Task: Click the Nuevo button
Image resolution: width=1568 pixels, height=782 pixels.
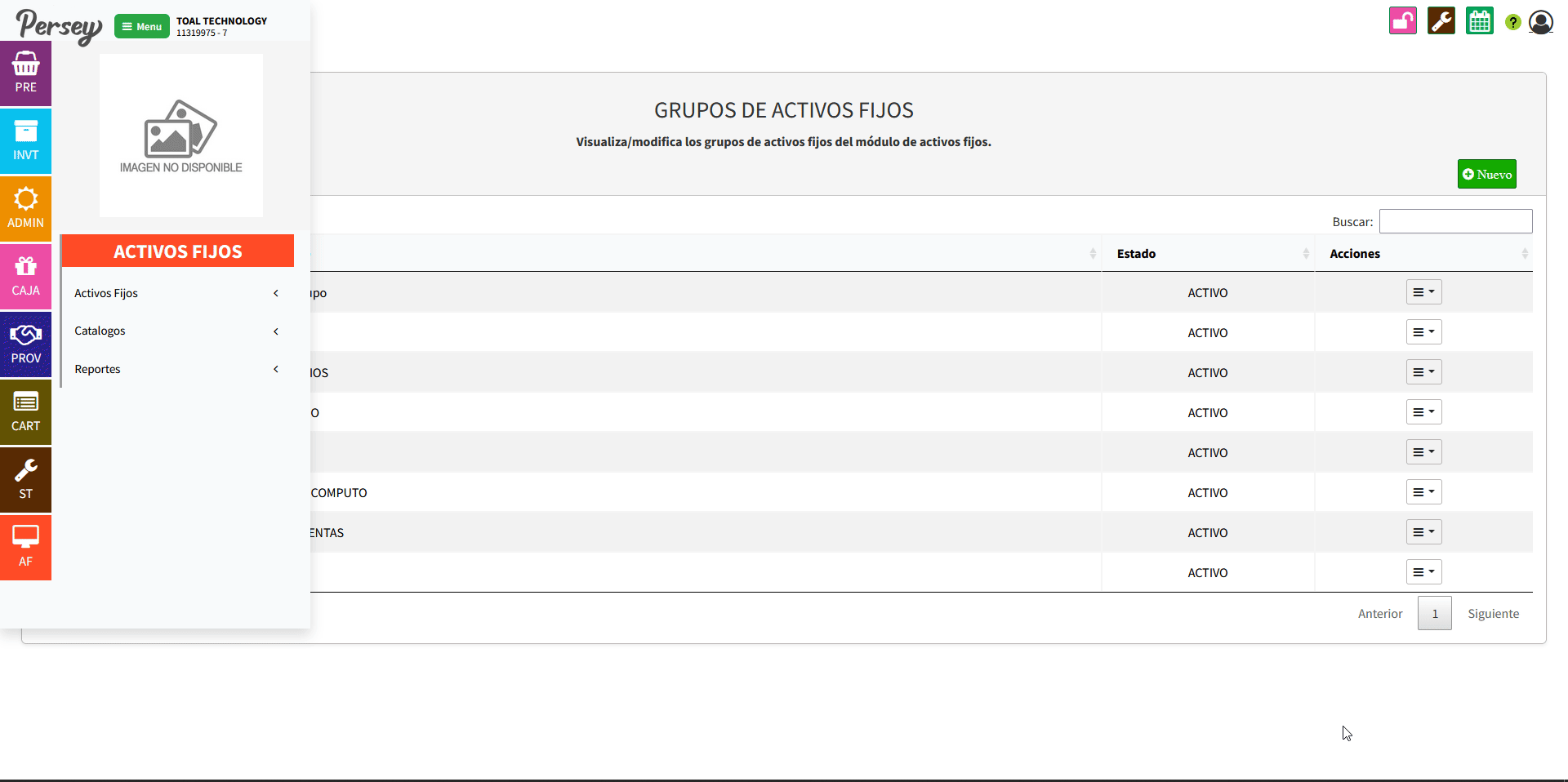Action: click(x=1486, y=174)
